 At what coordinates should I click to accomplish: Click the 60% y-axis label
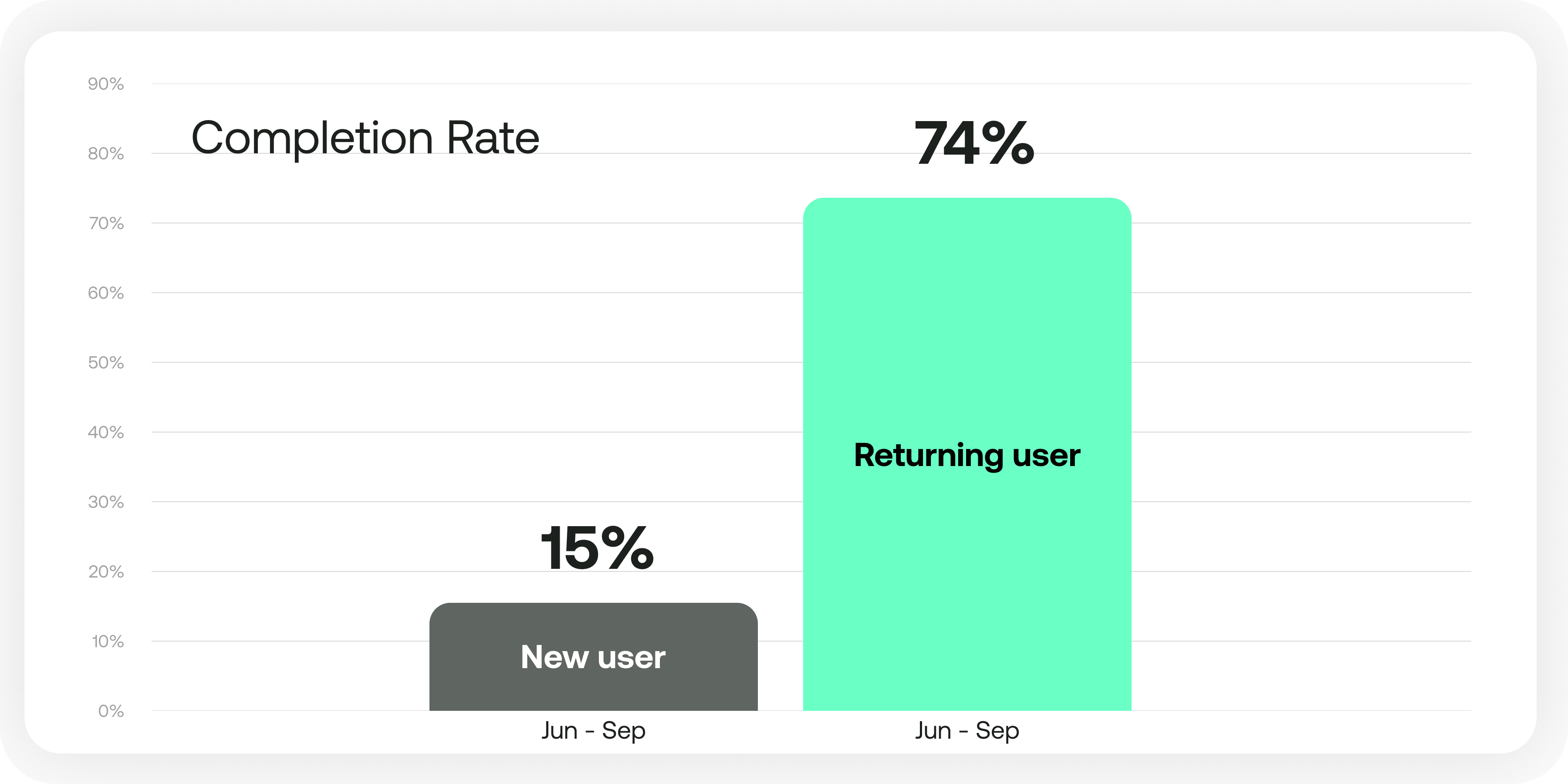(x=106, y=294)
